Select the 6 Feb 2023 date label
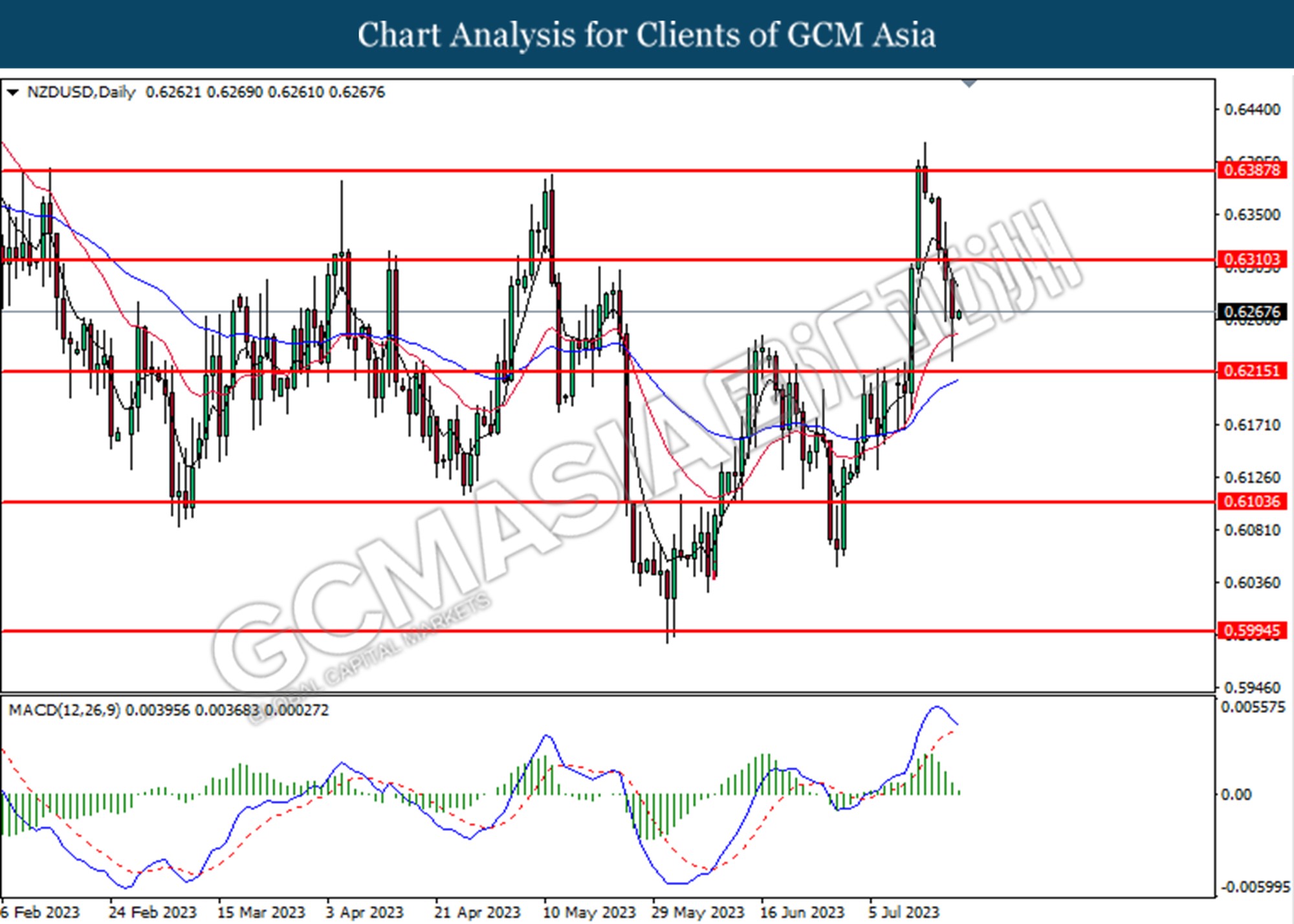This screenshot has height=924, width=1294. coord(40,912)
